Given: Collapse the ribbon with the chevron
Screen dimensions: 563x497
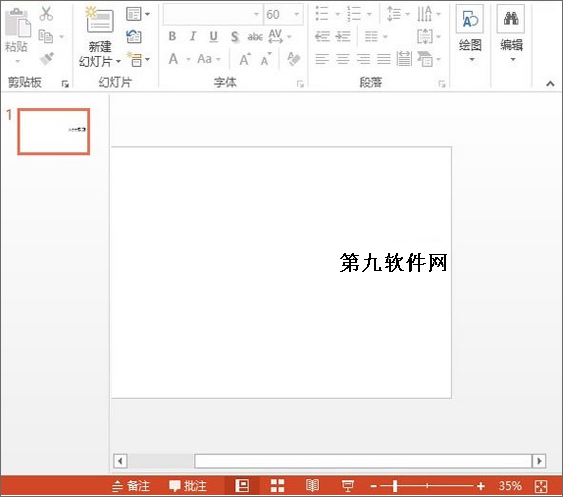Looking at the screenshot, I should coord(550,84).
